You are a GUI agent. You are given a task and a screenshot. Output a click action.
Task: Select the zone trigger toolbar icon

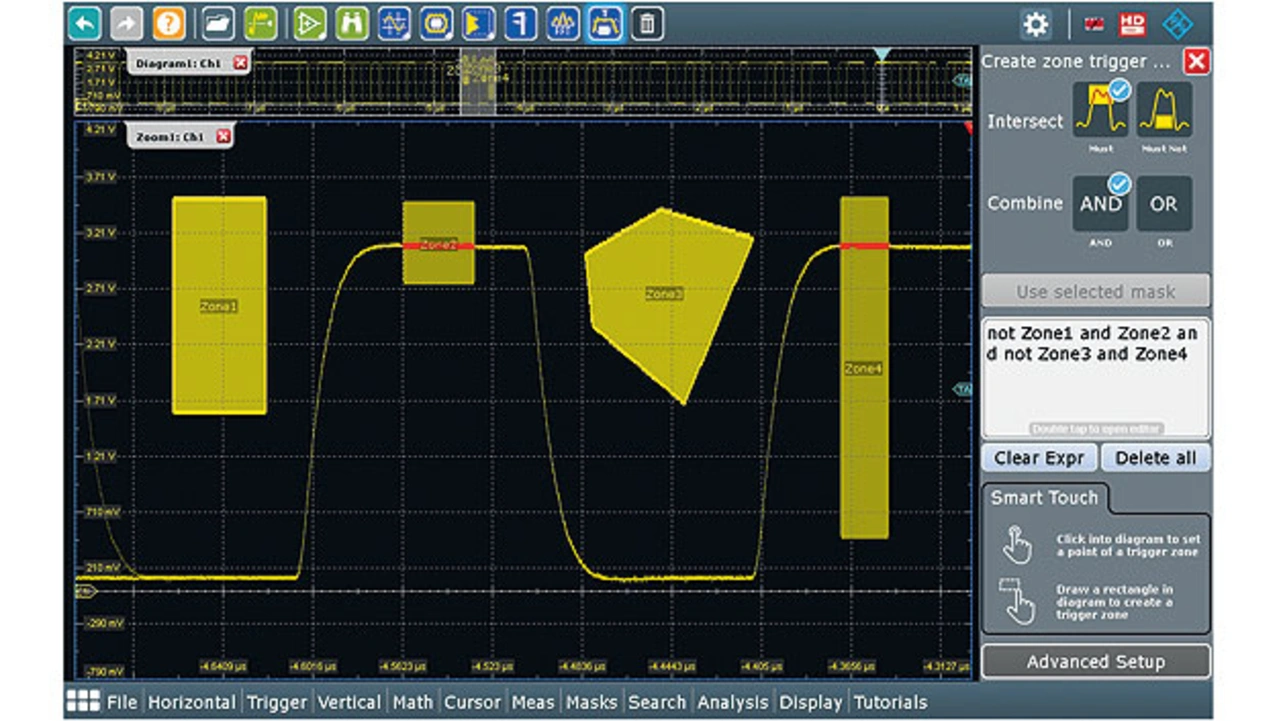606,23
